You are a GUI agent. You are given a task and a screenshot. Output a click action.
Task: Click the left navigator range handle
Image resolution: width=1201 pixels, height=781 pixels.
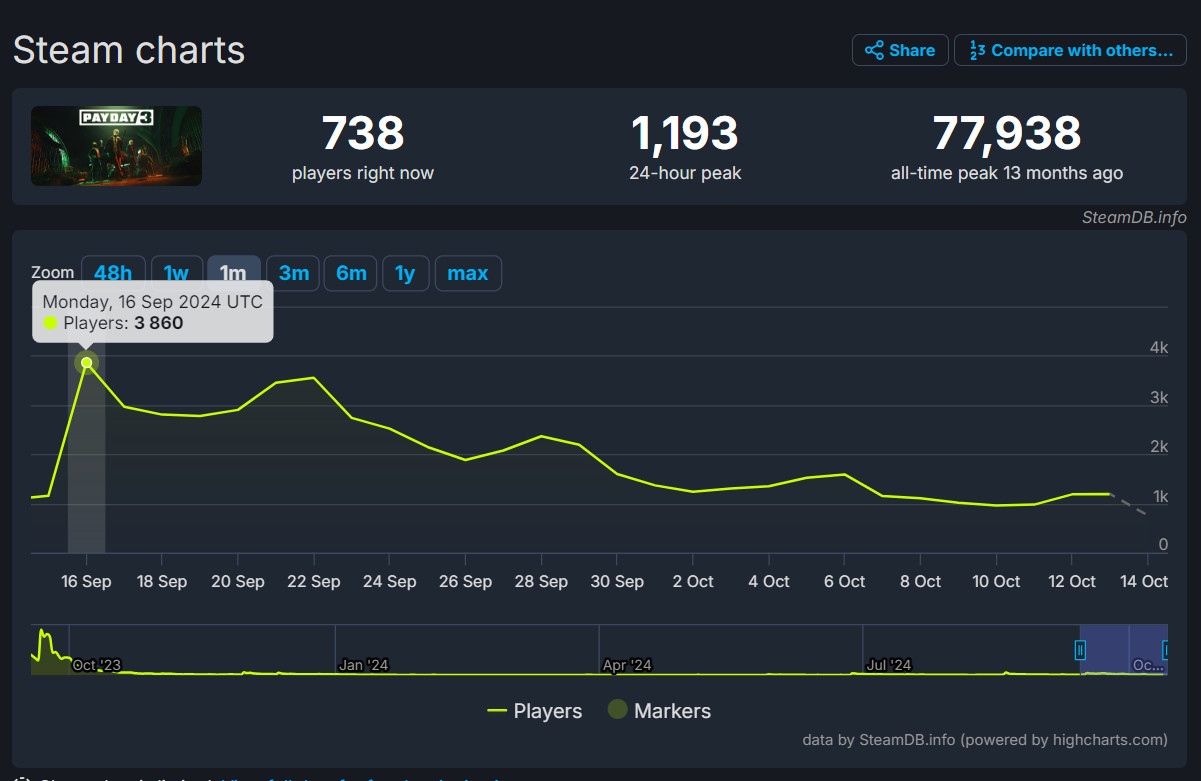pyautogui.click(x=1080, y=650)
